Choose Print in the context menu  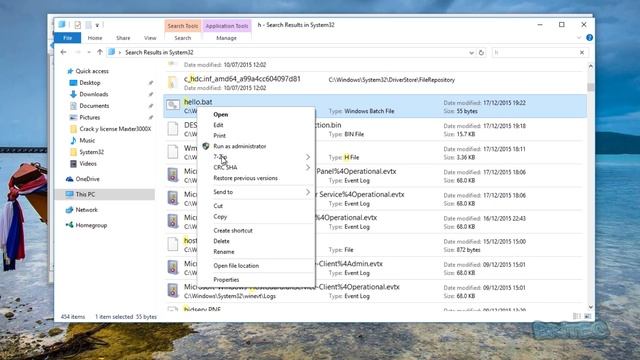point(219,136)
